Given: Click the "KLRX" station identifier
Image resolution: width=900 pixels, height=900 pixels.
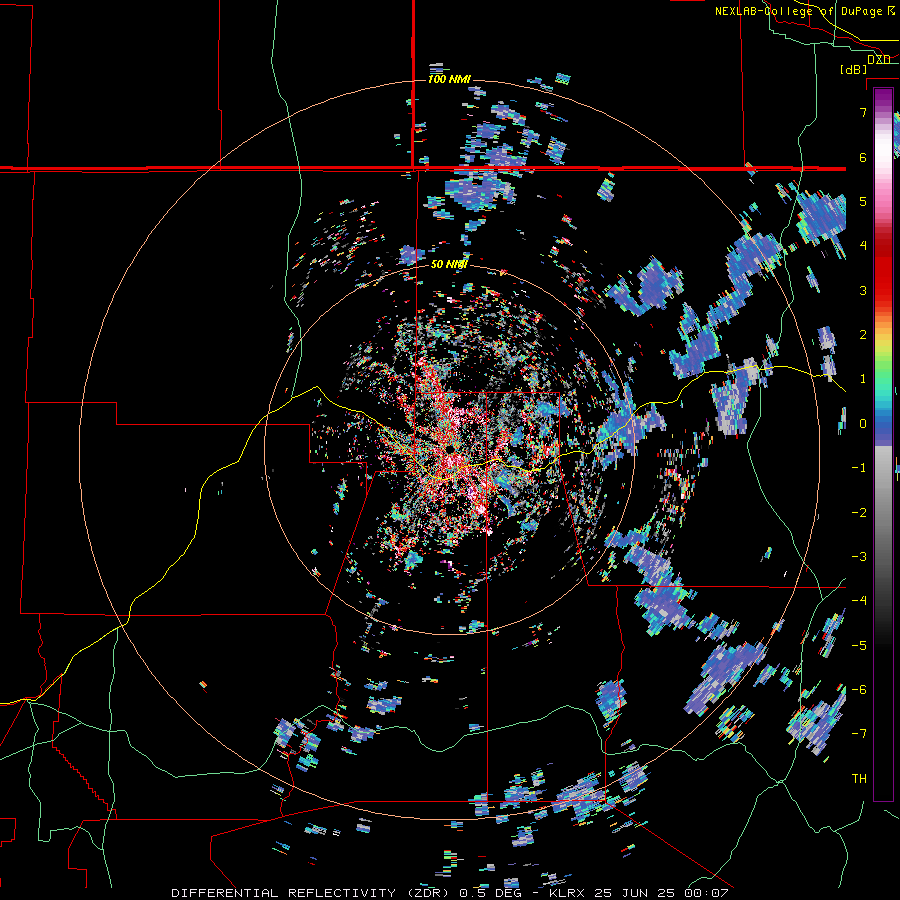Looking at the screenshot, I should click(x=568, y=893).
